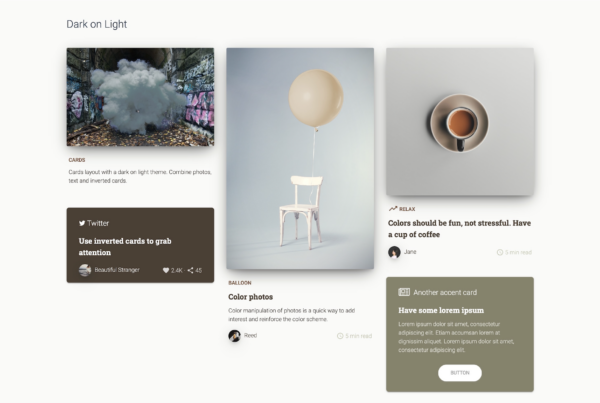Click Reed's avatar picture
600x403 pixels.
pos(235,336)
